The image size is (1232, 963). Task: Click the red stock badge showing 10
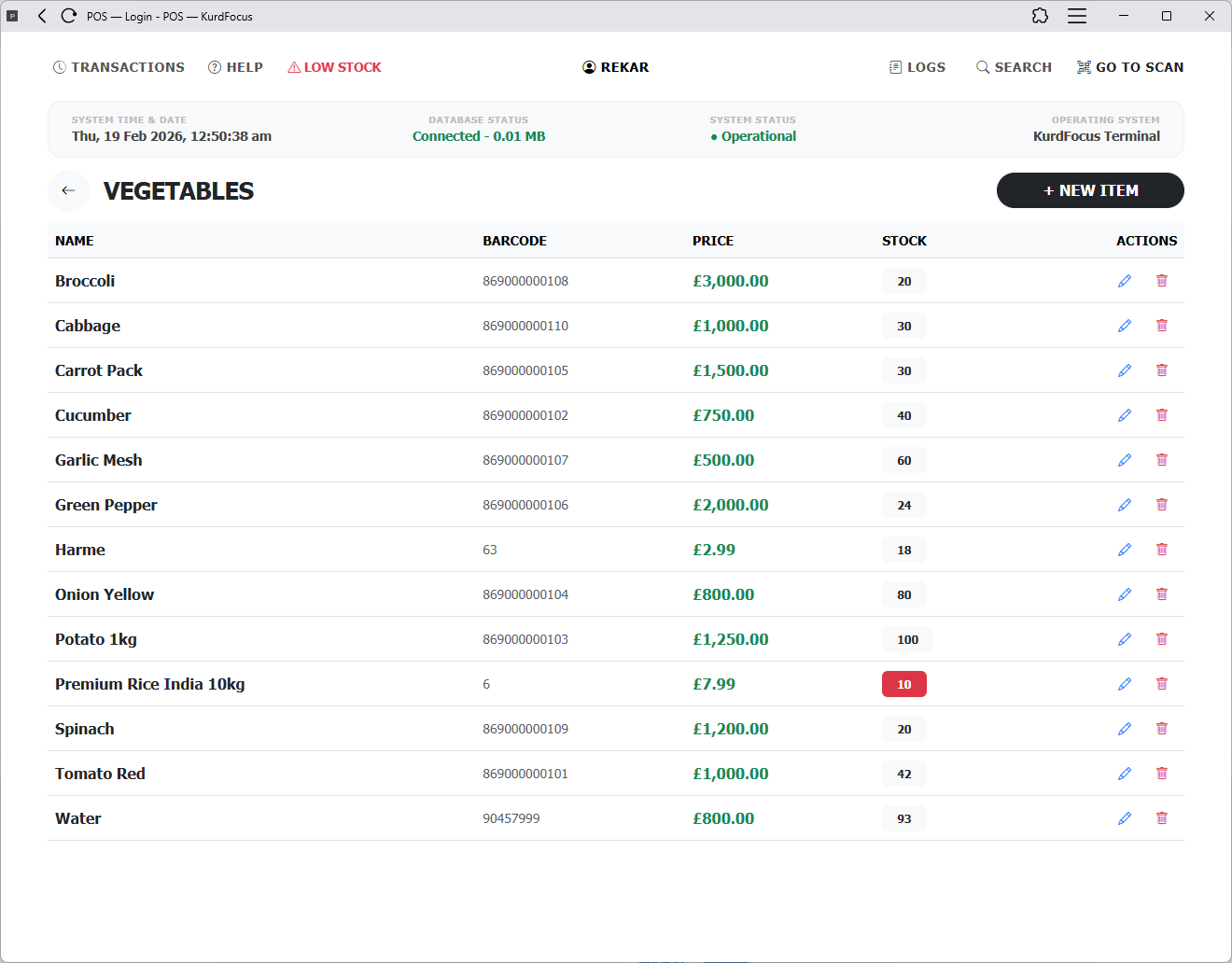pyautogui.click(x=903, y=684)
